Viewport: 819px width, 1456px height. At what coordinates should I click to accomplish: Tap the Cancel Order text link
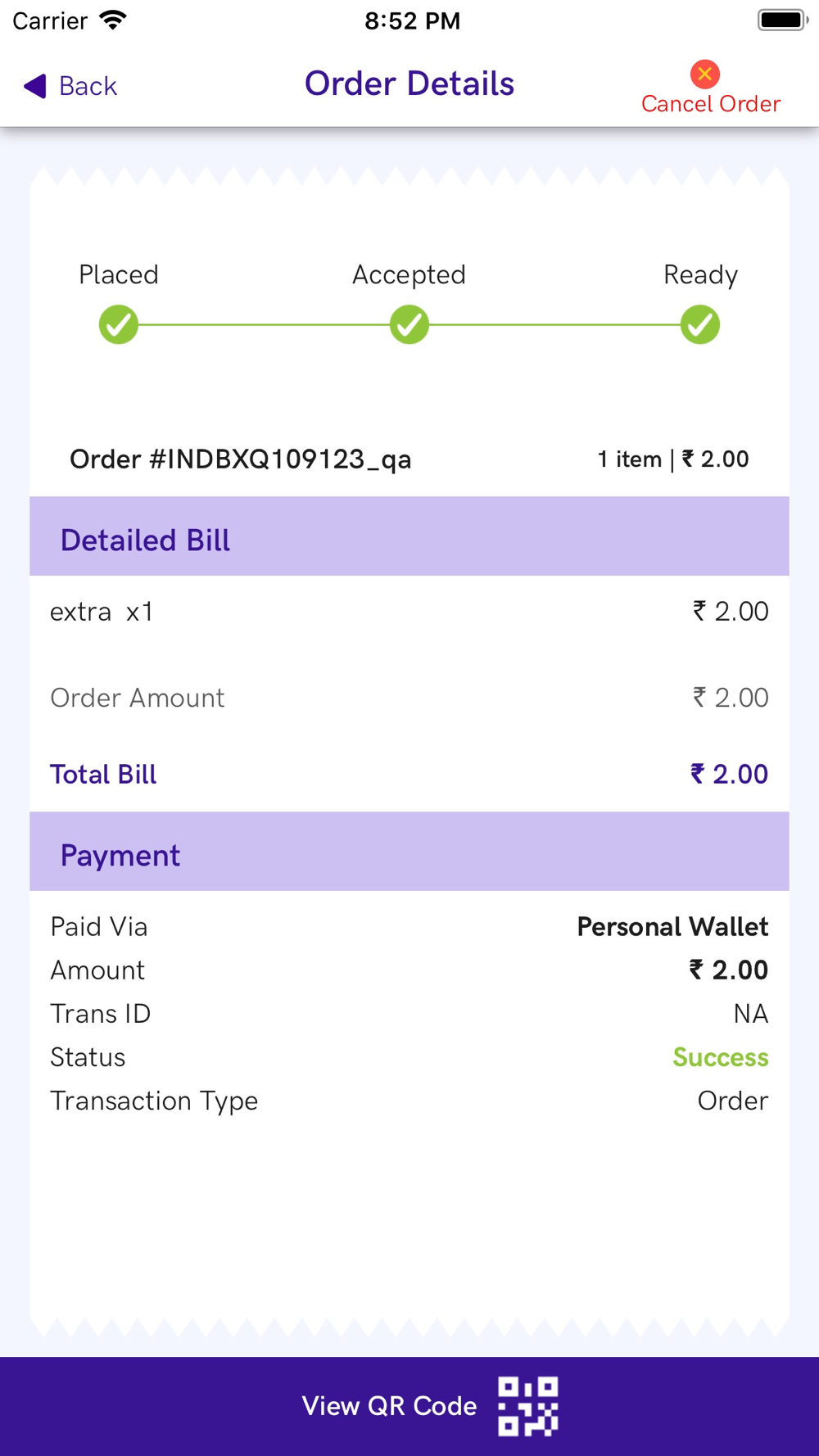[710, 104]
